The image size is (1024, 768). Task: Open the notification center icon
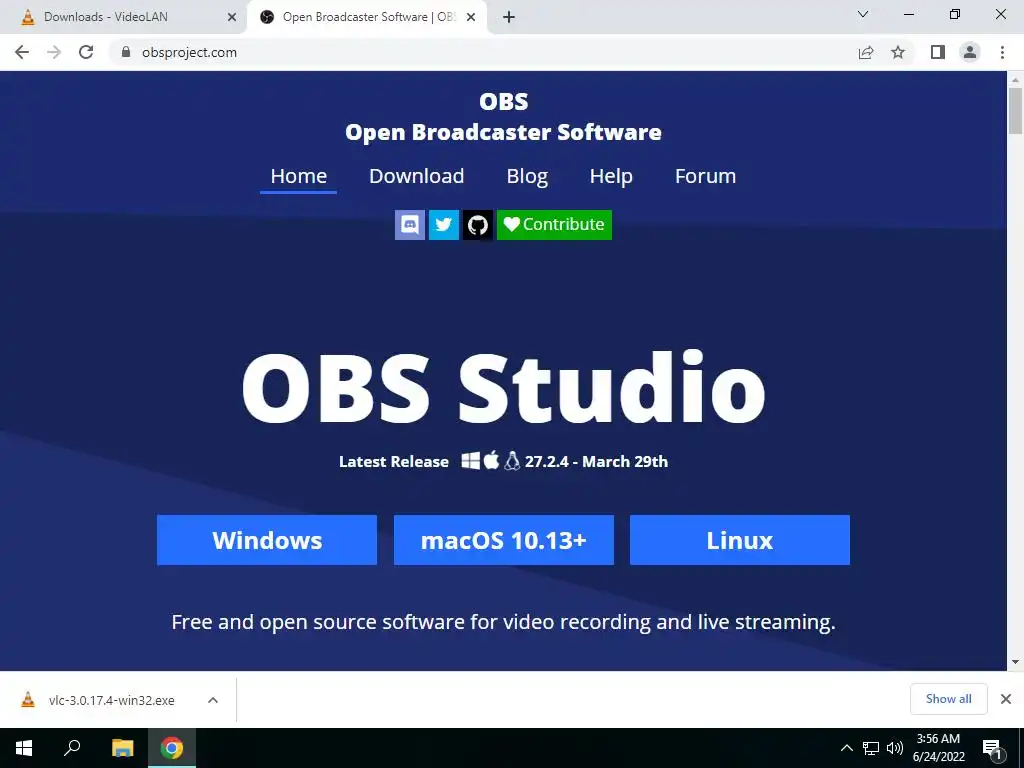tap(991, 748)
